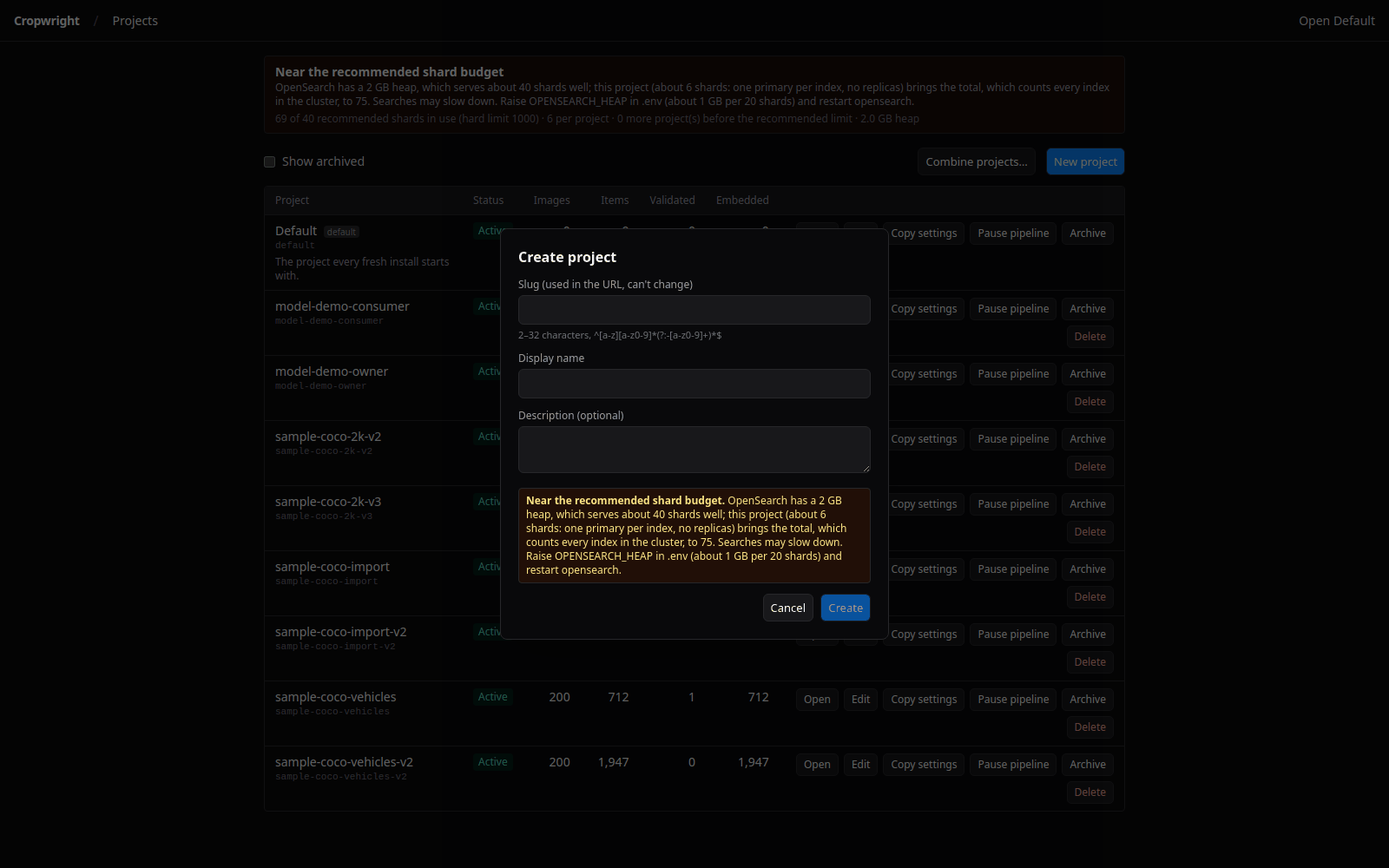The image size is (1389, 868).
Task: Archive the Default project
Action: [x=1088, y=233]
